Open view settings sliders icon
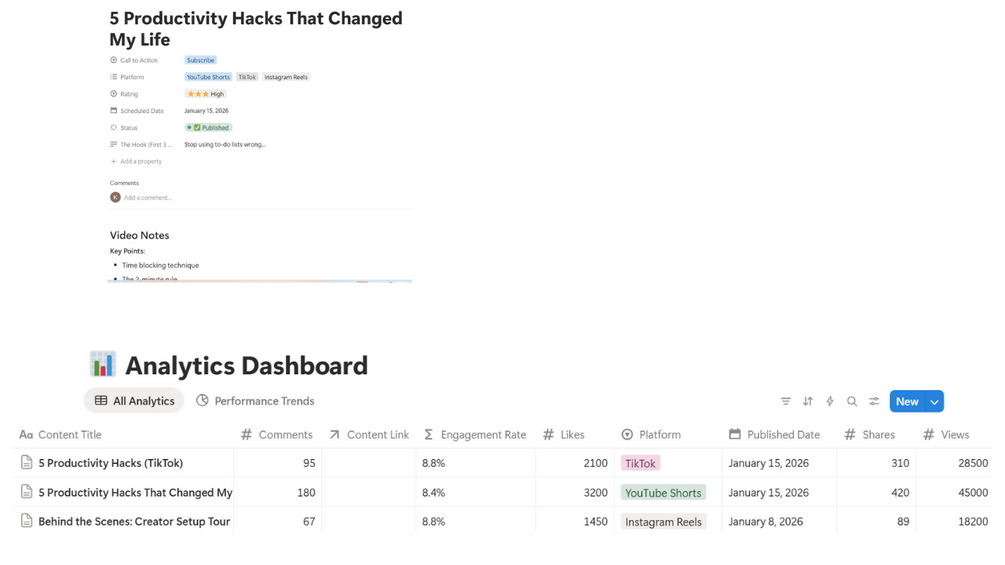 874,401
